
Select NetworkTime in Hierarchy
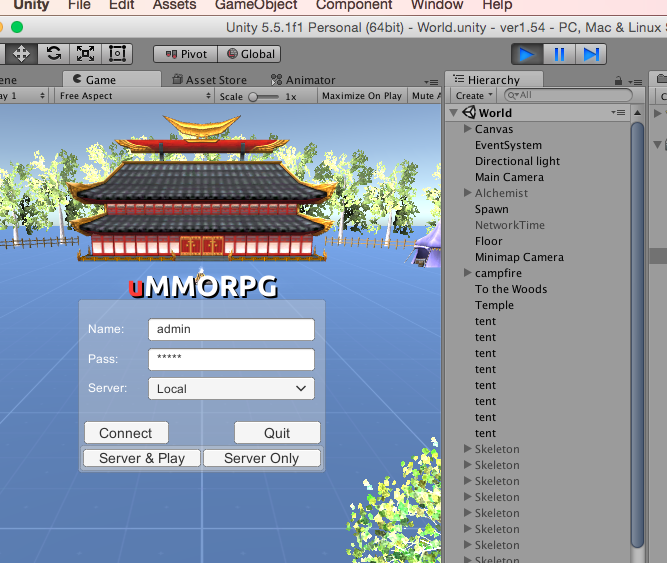(x=510, y=225)
